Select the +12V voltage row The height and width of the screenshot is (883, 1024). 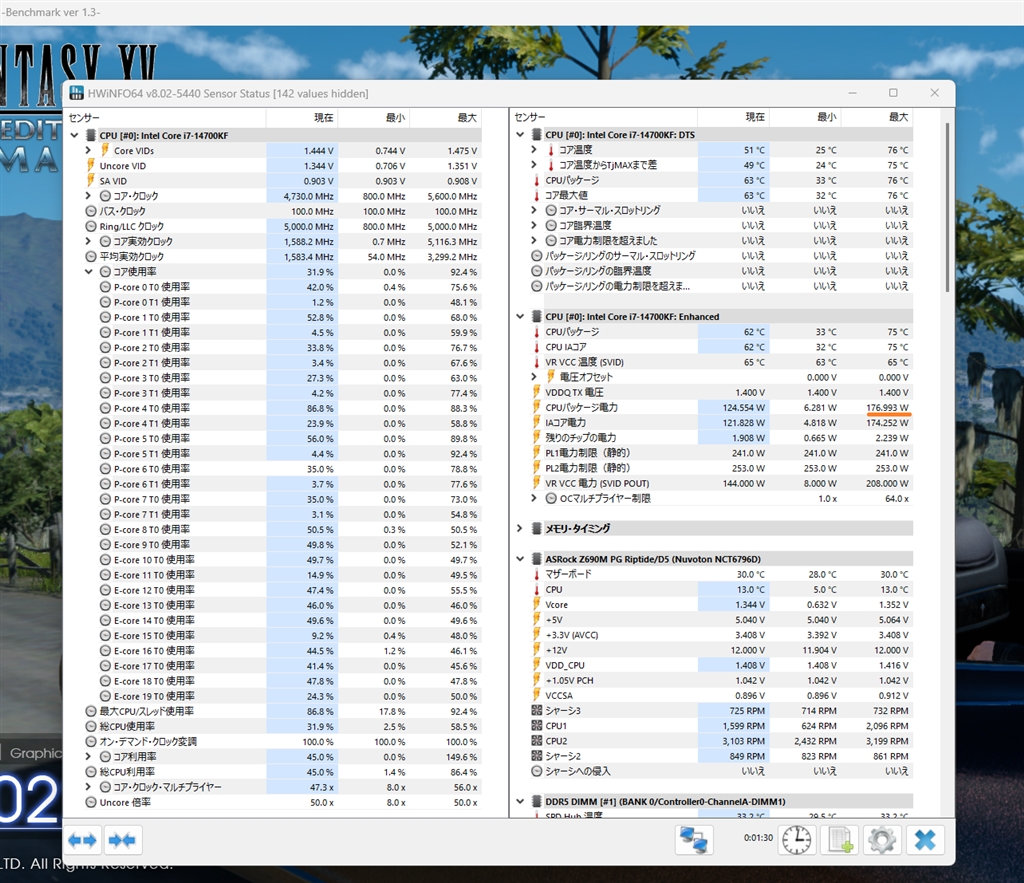tap(713, 650)
